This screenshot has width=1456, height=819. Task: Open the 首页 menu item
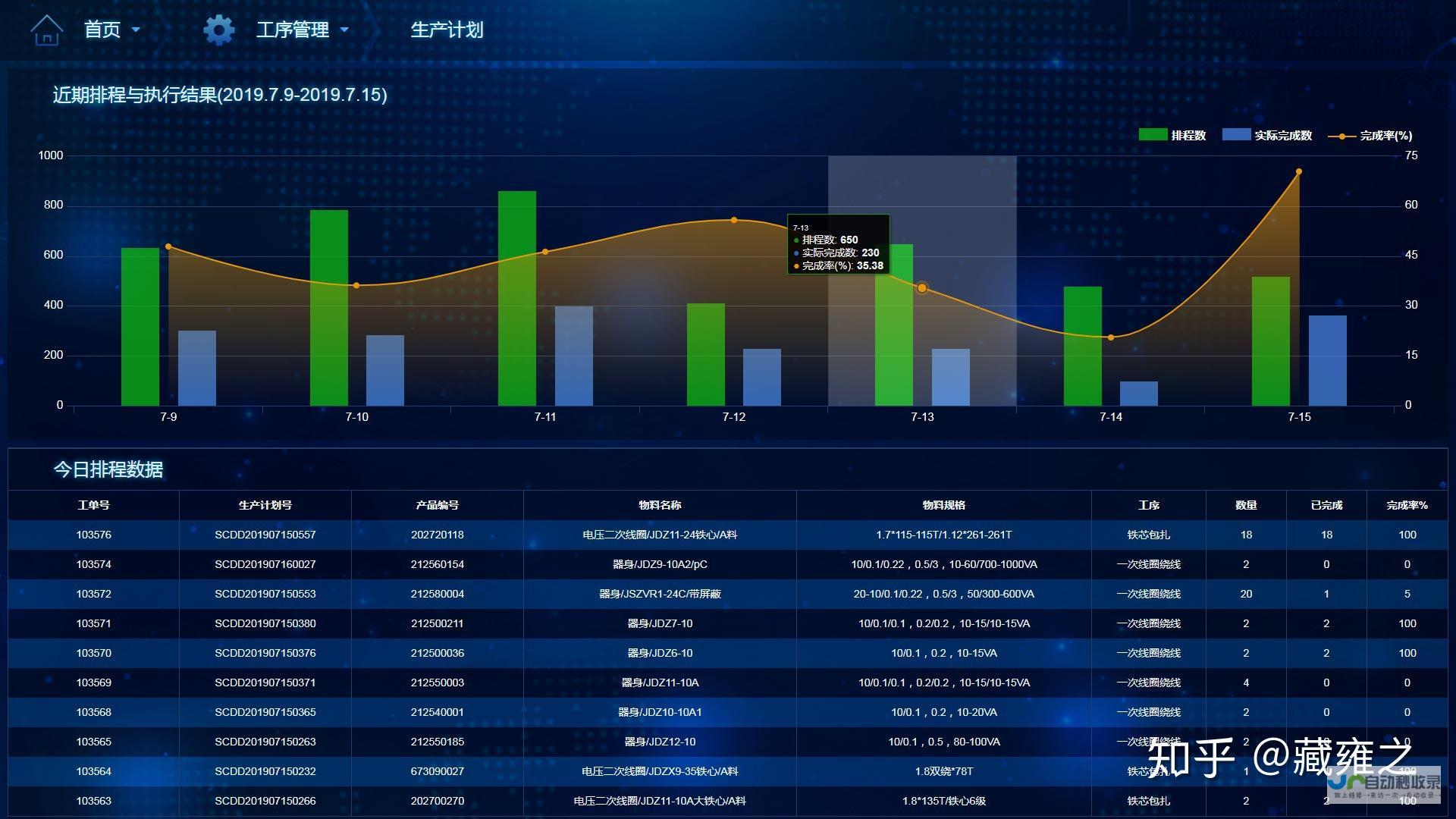102,30
